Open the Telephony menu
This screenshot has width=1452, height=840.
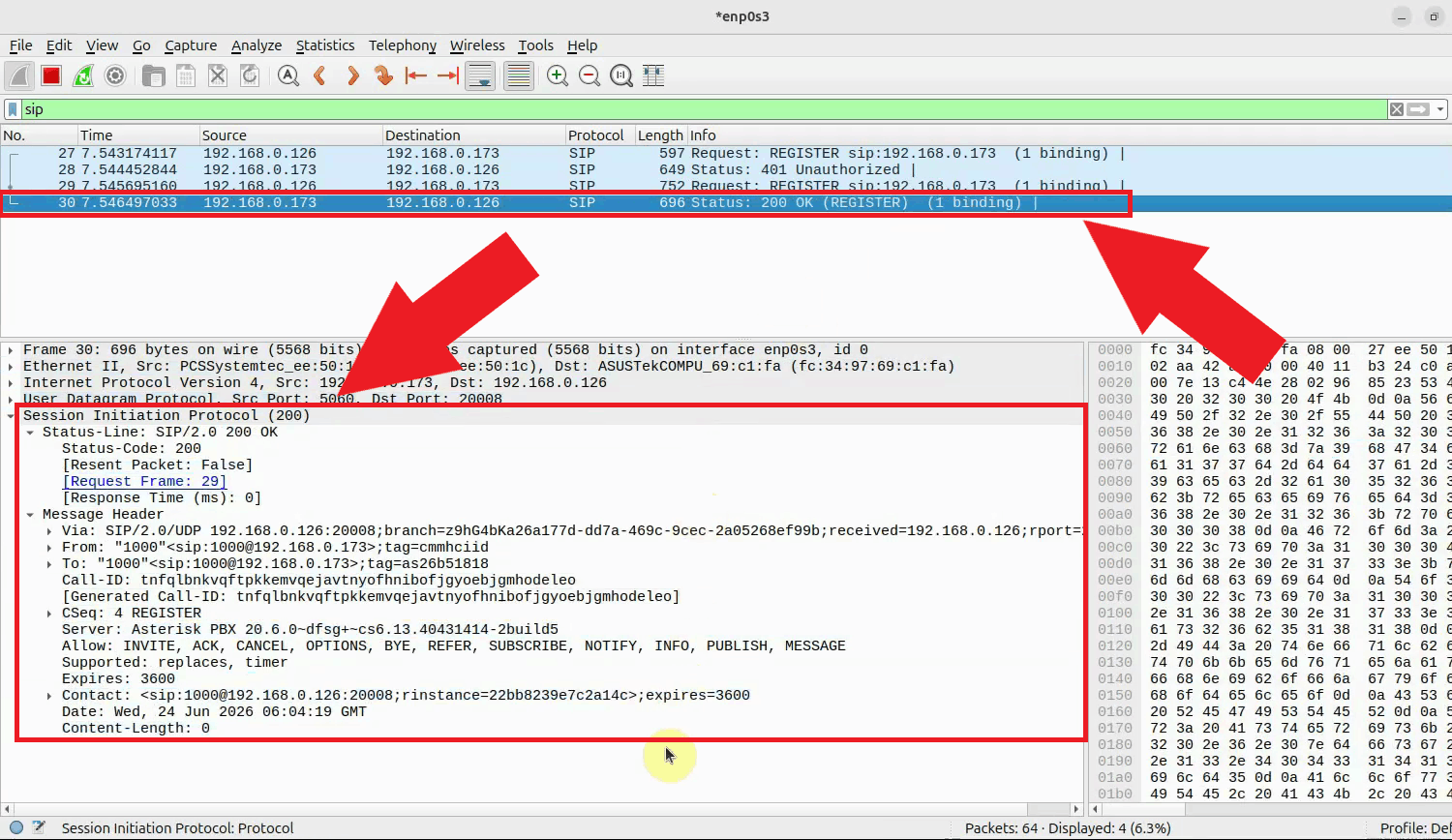(x=402, y=45)
